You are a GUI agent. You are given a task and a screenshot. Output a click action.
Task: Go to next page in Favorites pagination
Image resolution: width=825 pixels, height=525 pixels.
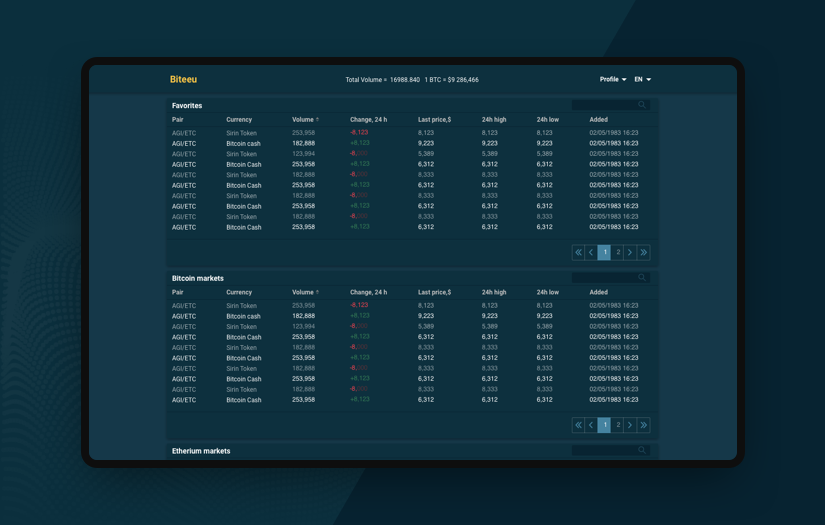tap(630, 253)
